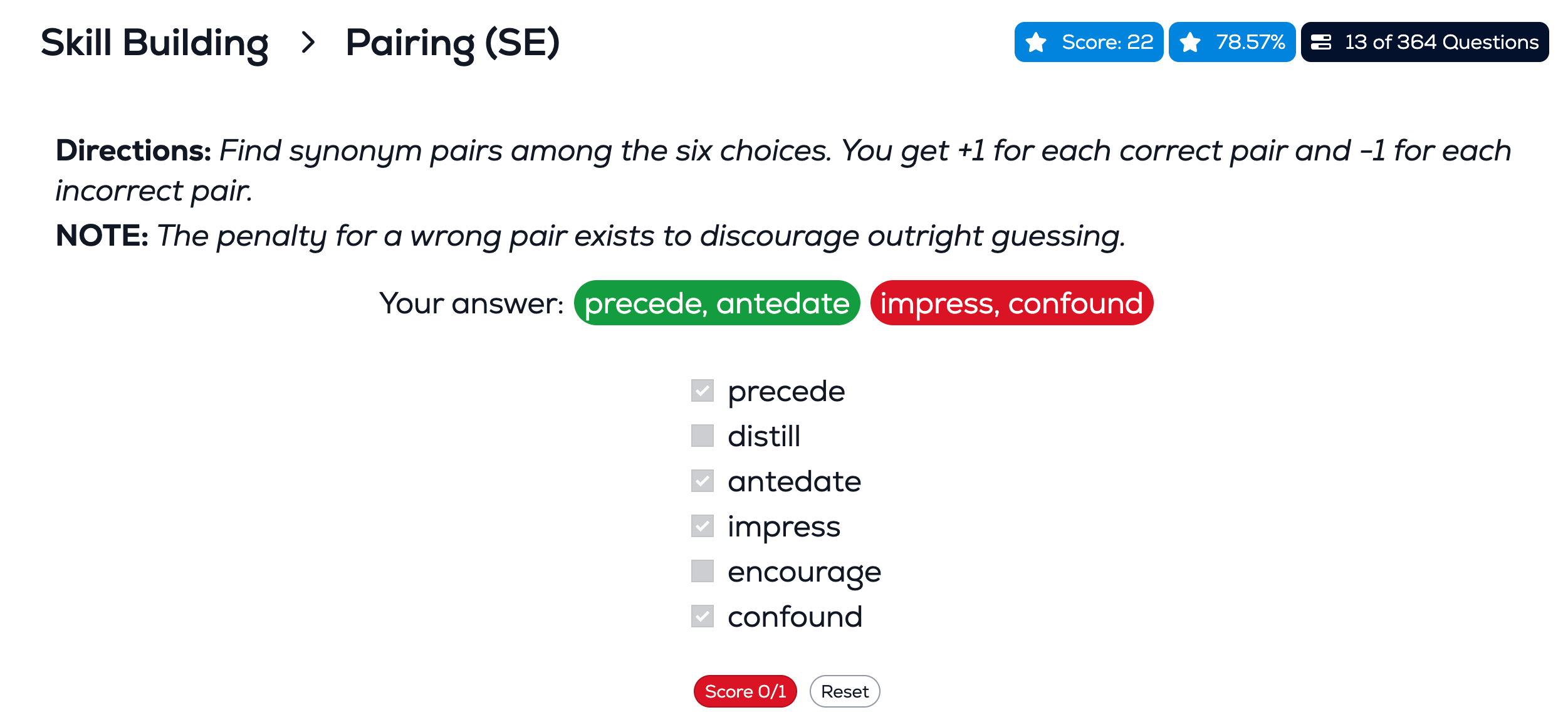This screenshot has height=727, width=1568.
Task: Click the list icon beside 13 of 364 Questions
Action: pyautogui.click(x=1321, y=42)
